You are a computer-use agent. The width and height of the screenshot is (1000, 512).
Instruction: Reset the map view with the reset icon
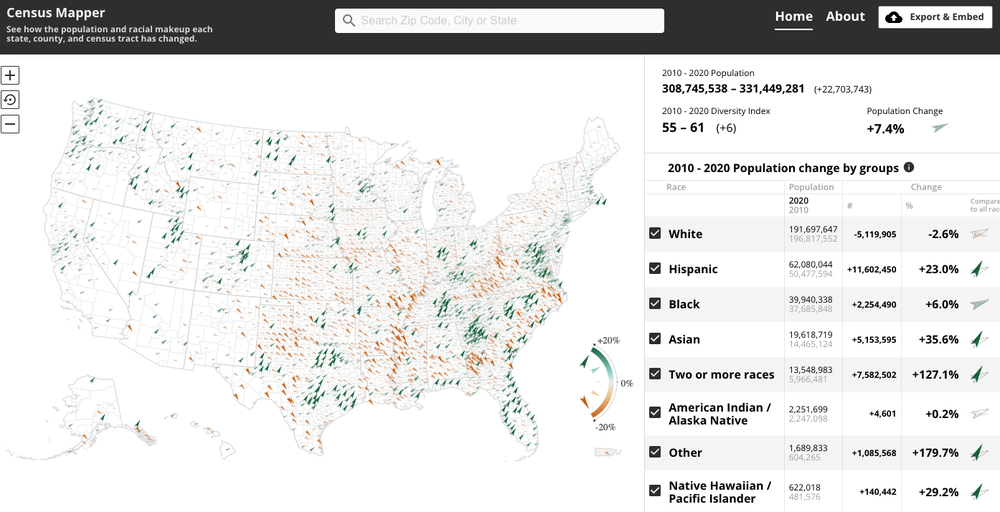(10, 99)
